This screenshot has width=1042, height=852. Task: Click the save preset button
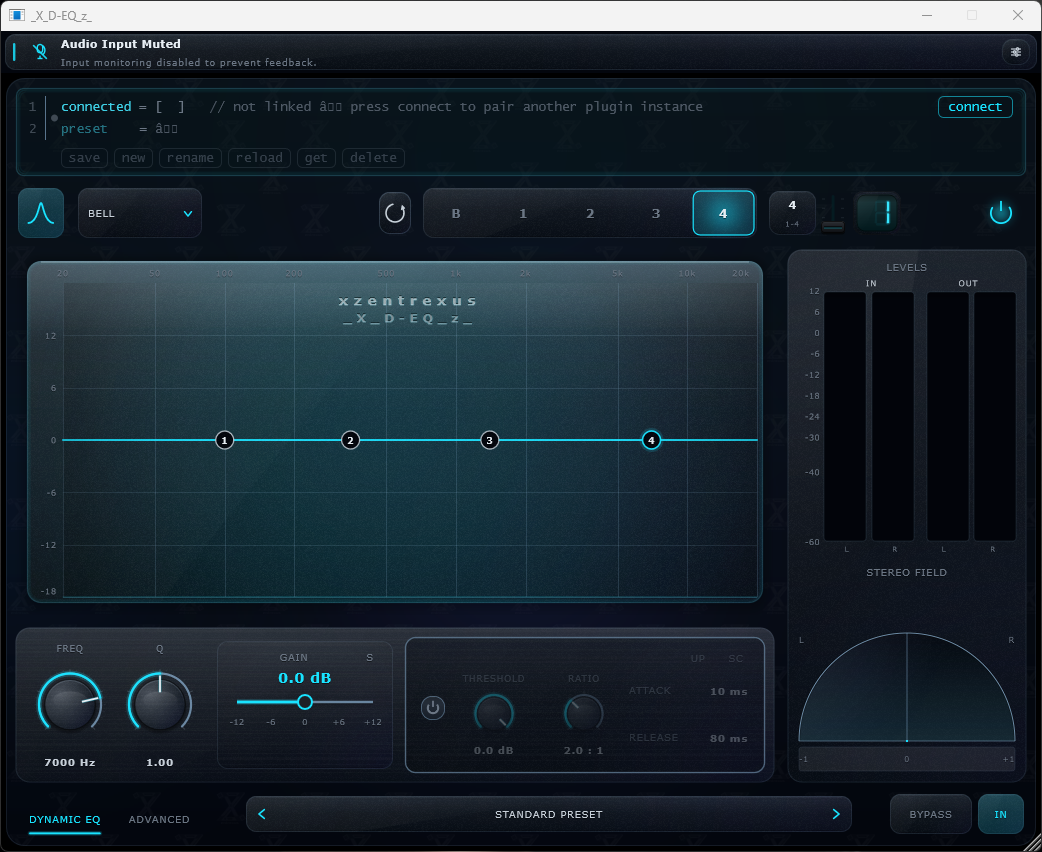(84, 158)
